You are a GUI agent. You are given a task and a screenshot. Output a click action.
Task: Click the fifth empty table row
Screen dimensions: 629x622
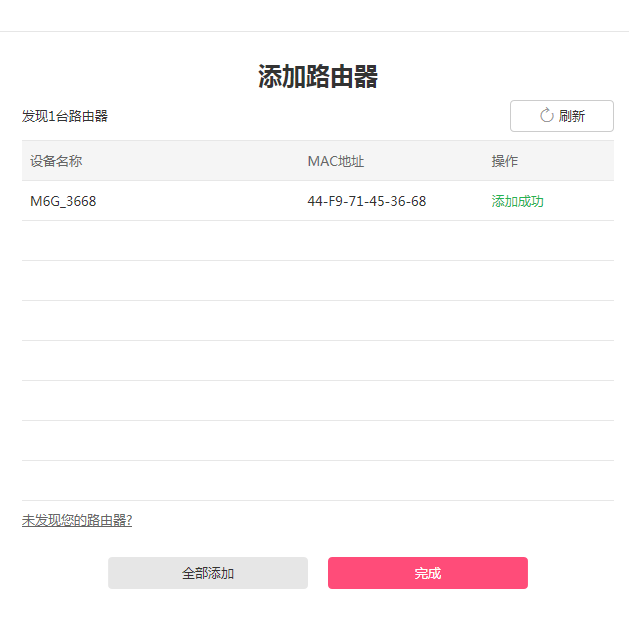(318, 401)
